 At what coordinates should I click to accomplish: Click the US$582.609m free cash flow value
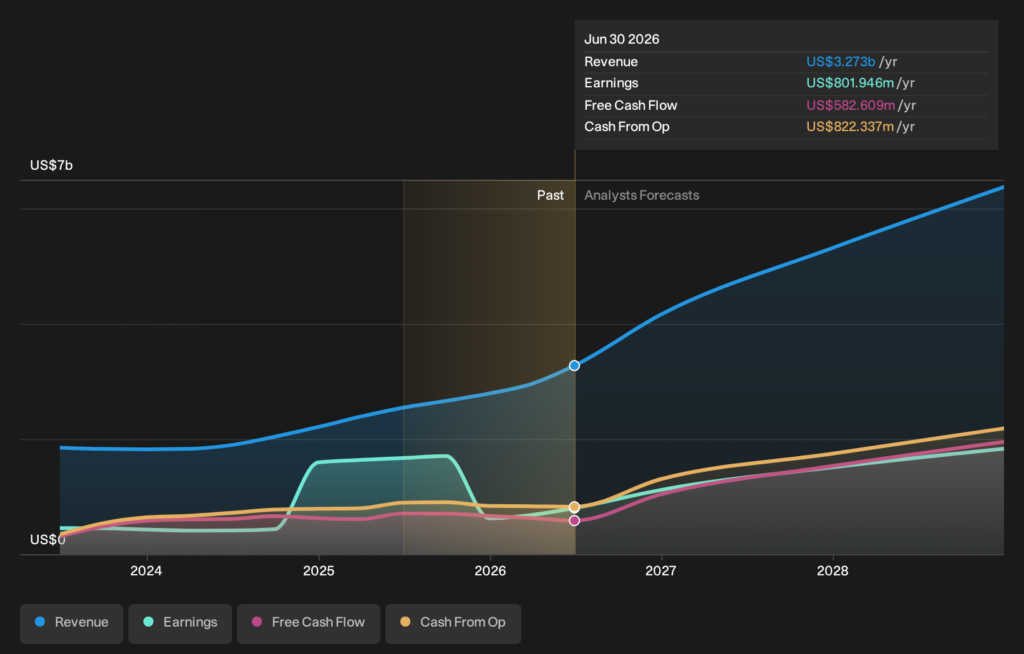pos(850,105)
